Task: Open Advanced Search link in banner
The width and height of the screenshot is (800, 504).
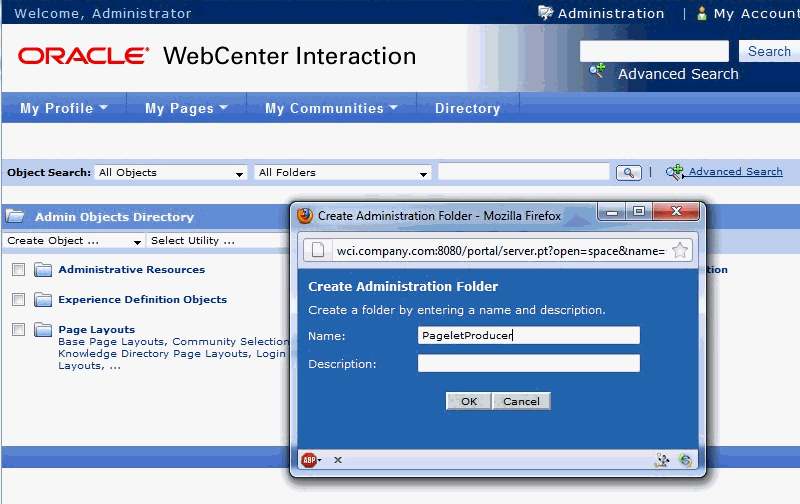Action: pos(678,74)
